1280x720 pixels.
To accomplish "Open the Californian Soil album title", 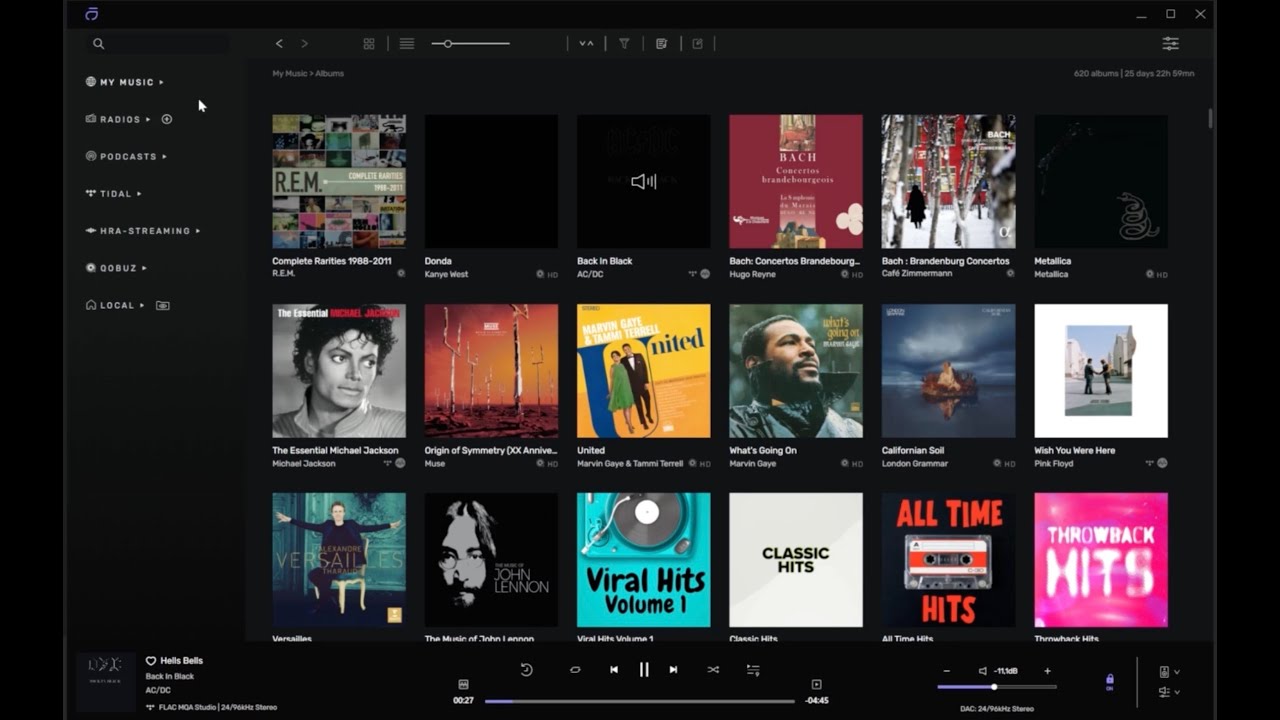I will click(912, 451).
